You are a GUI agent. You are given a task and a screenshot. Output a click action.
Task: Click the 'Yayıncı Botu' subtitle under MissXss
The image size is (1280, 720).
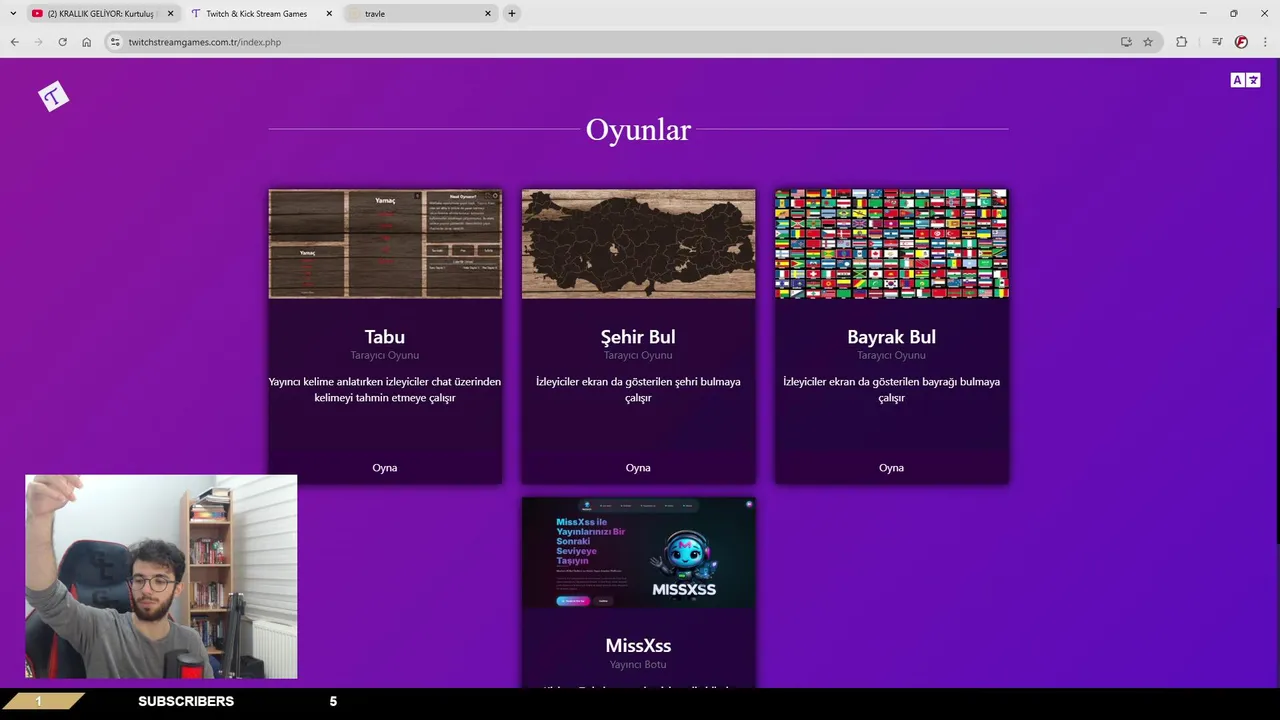coord(638,664)
